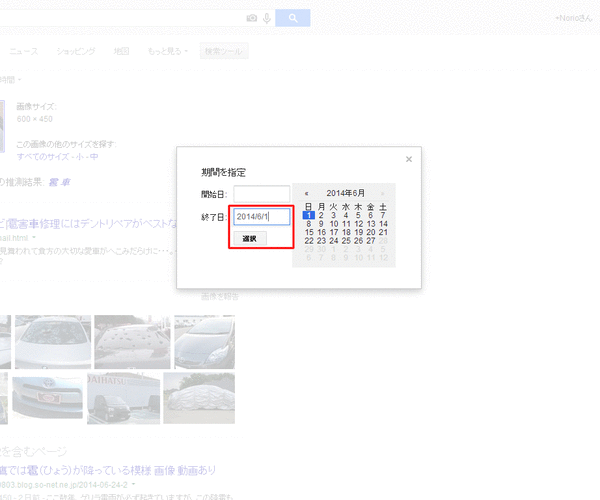The image size is (600, 500).
Task: Click the 中 size link
Action: tap(94, 156)
